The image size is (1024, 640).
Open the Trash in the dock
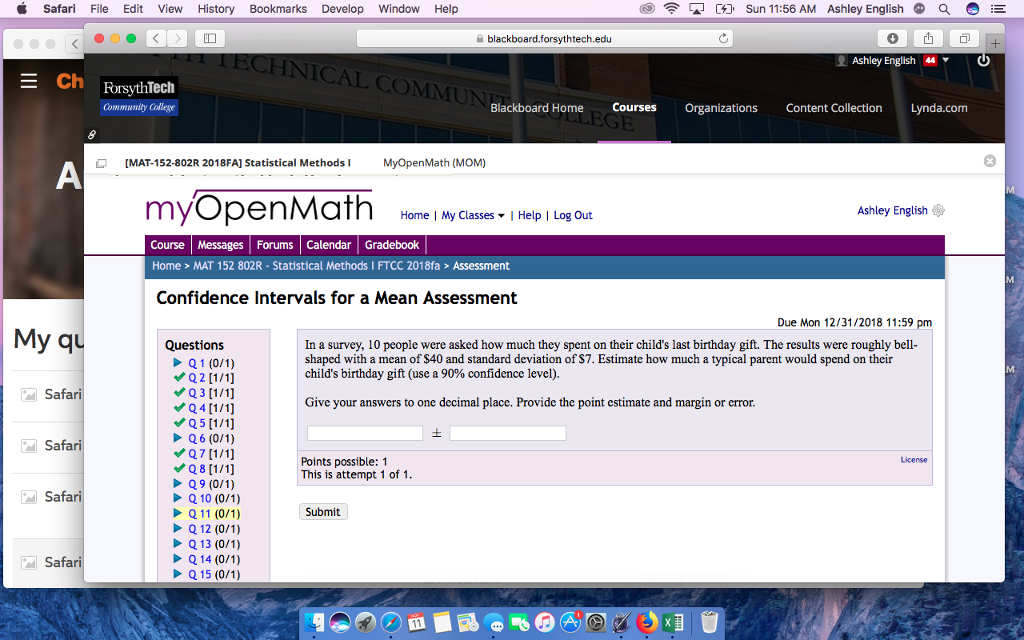pos(709,622)
